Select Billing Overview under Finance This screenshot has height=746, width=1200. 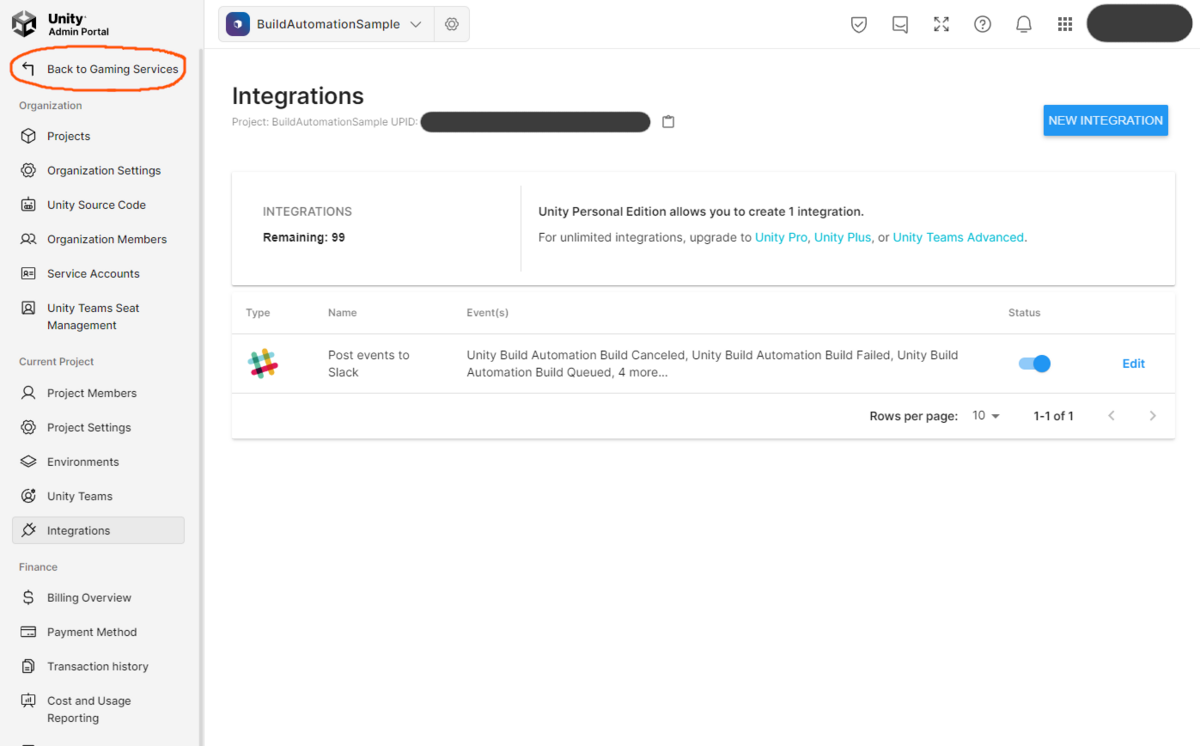(88, 597)
